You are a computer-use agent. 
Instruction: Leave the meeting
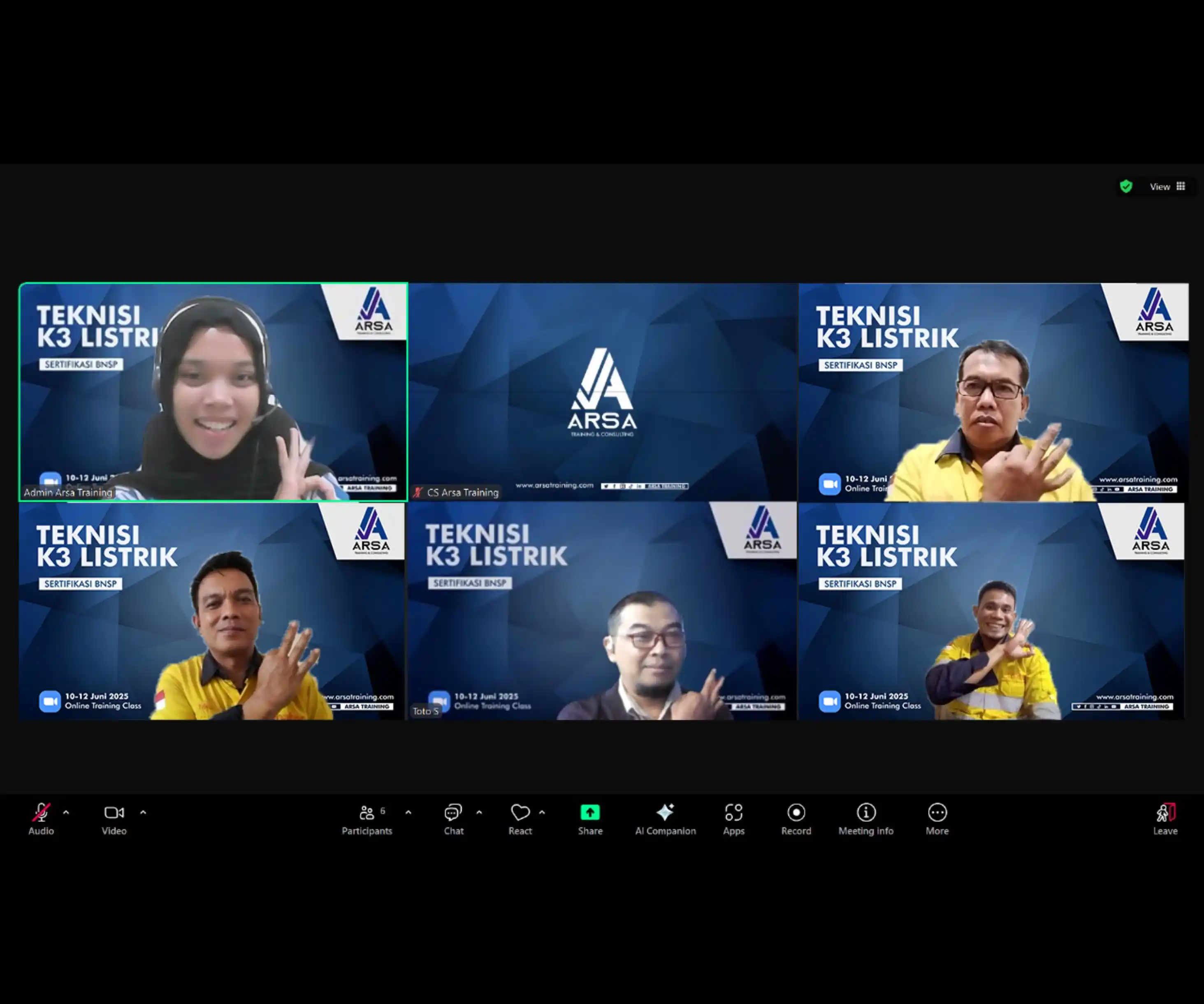tap(1165, 819)
